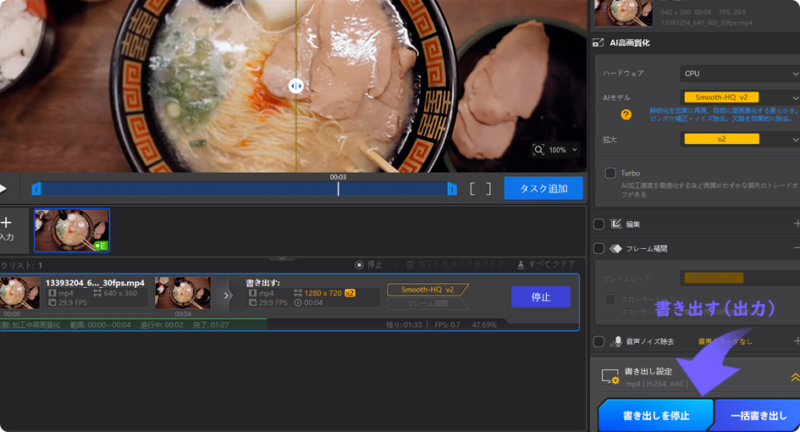Click the before/after split comparison handle
The width and height of the screenshot is (800, 432).
tap(296, 87)
